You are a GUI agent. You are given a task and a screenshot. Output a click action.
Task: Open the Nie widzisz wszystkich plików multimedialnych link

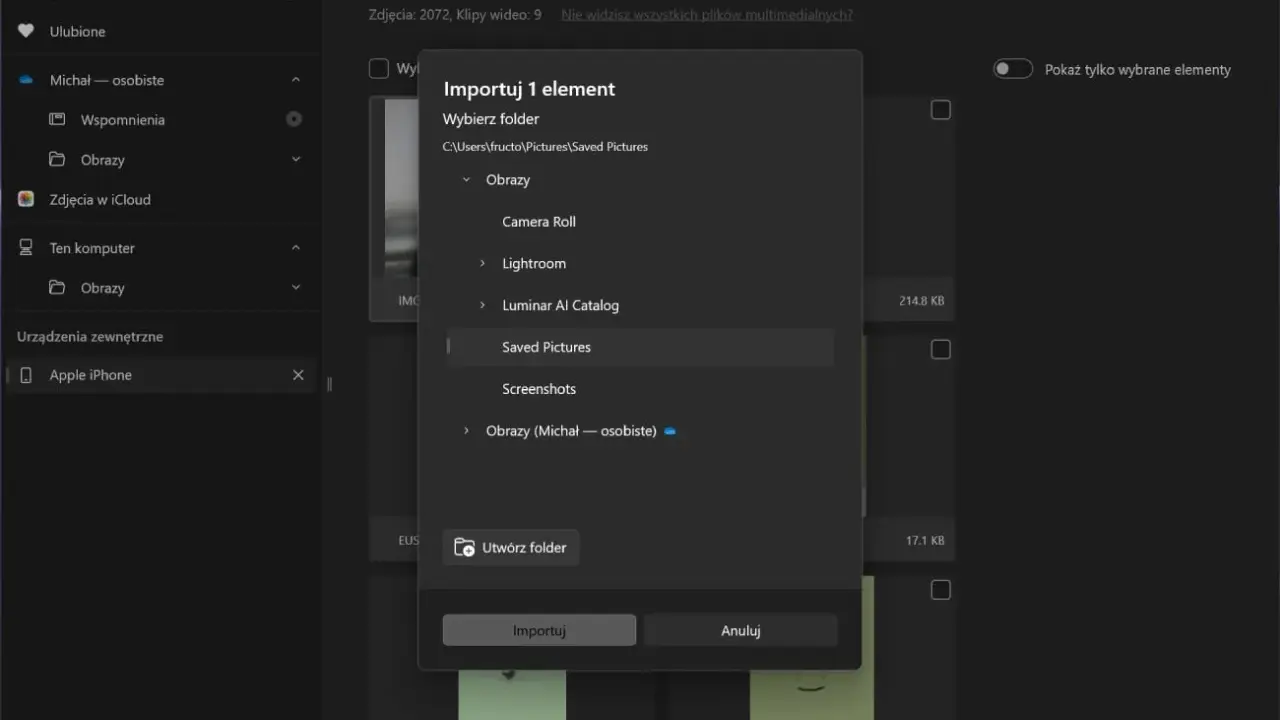(x=707, y=15)
